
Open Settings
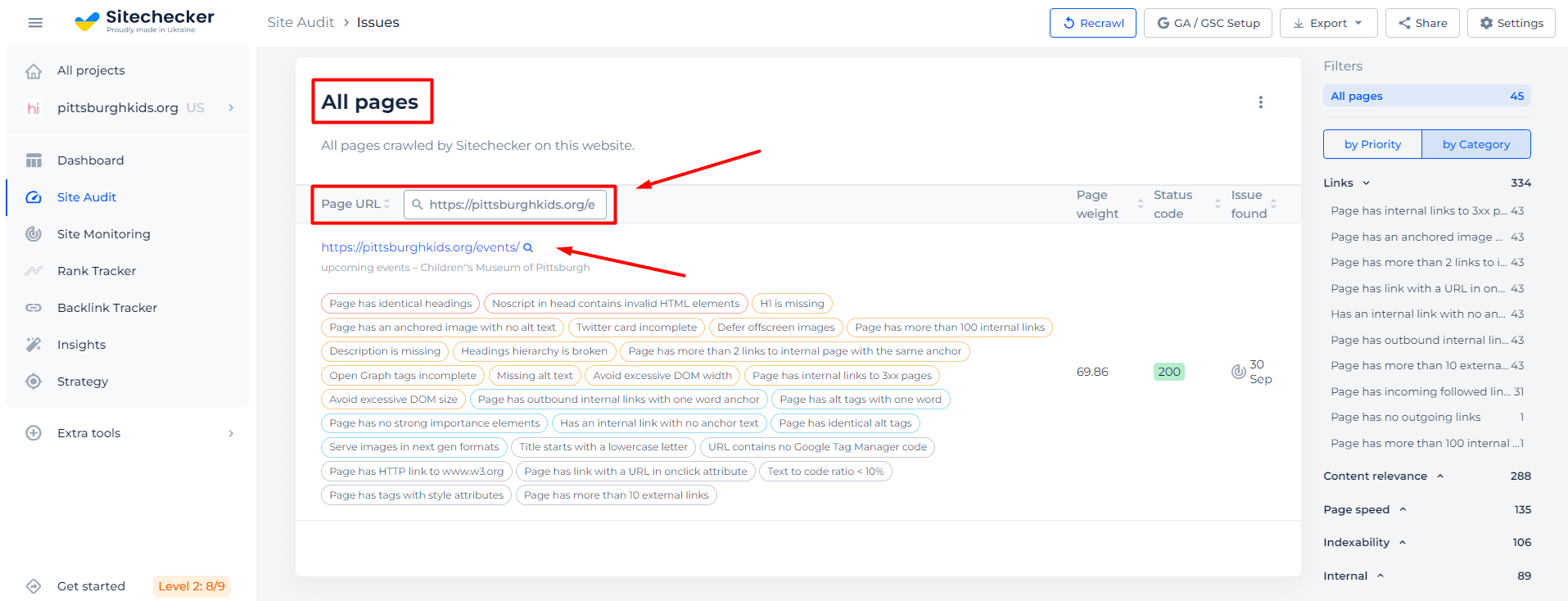[x=1512, y=23]
